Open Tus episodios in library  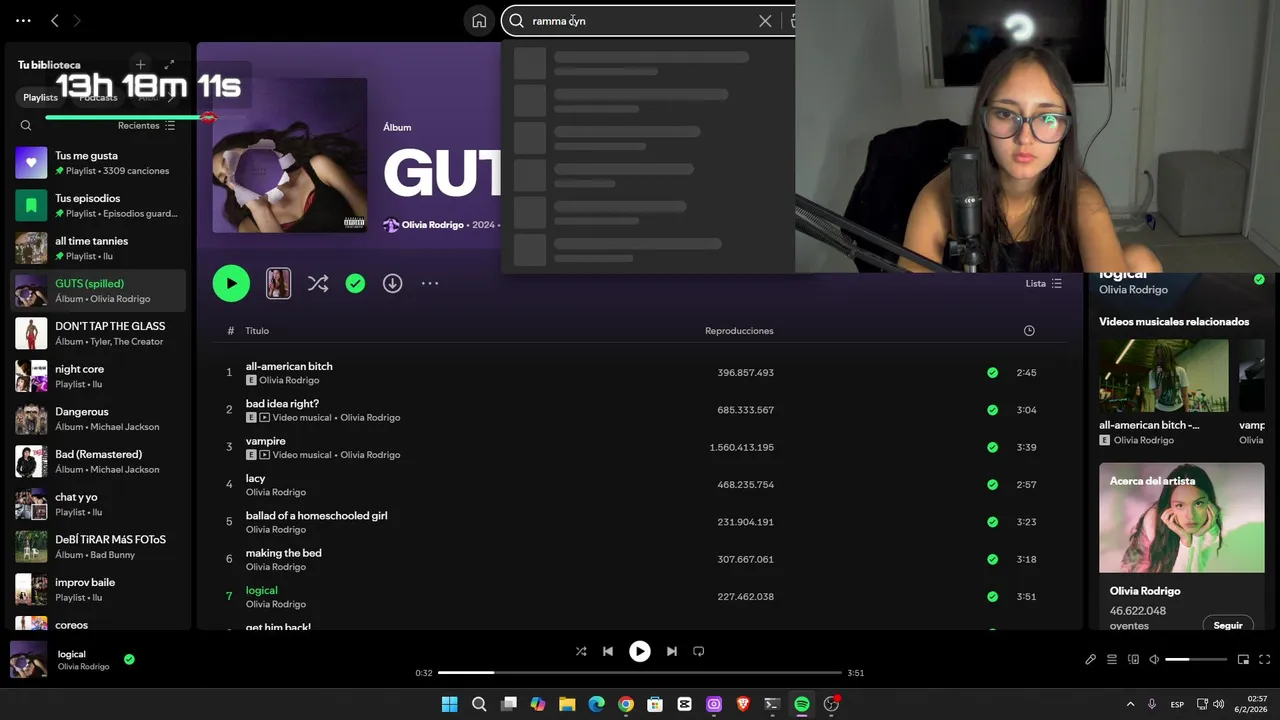tap(98, 205)
